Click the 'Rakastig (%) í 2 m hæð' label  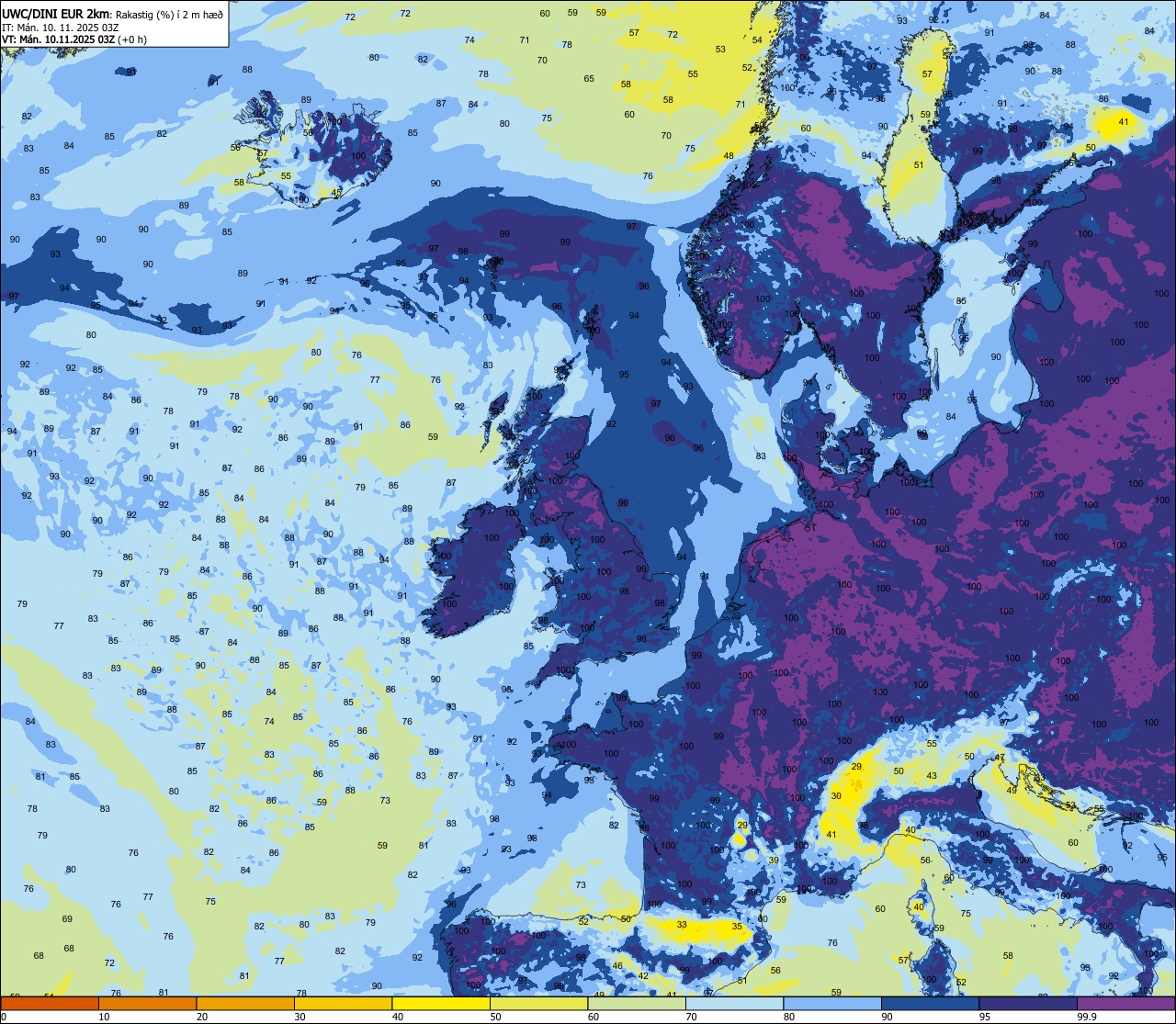coord(170,14)
